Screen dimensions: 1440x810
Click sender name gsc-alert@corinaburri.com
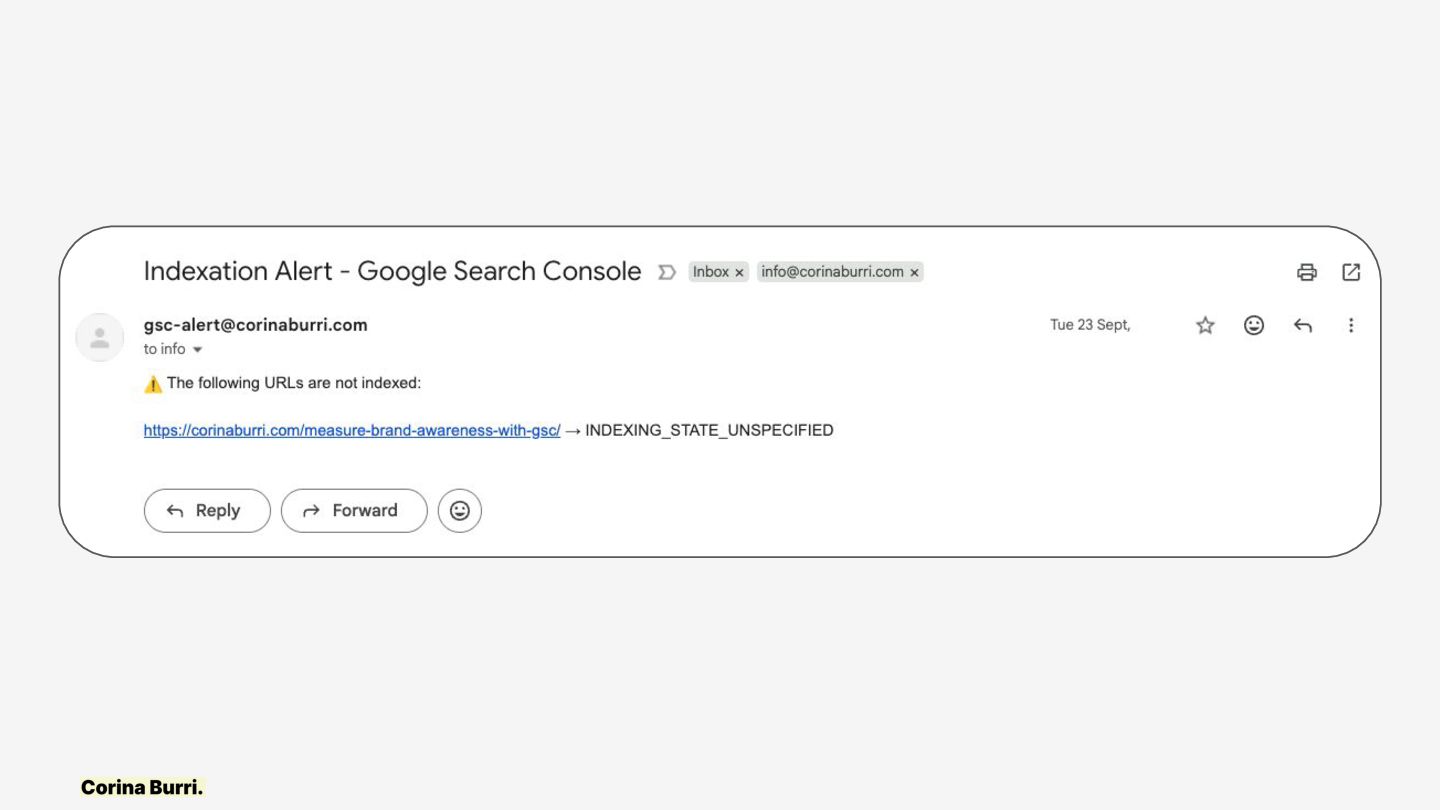click(x=255, y=325)
